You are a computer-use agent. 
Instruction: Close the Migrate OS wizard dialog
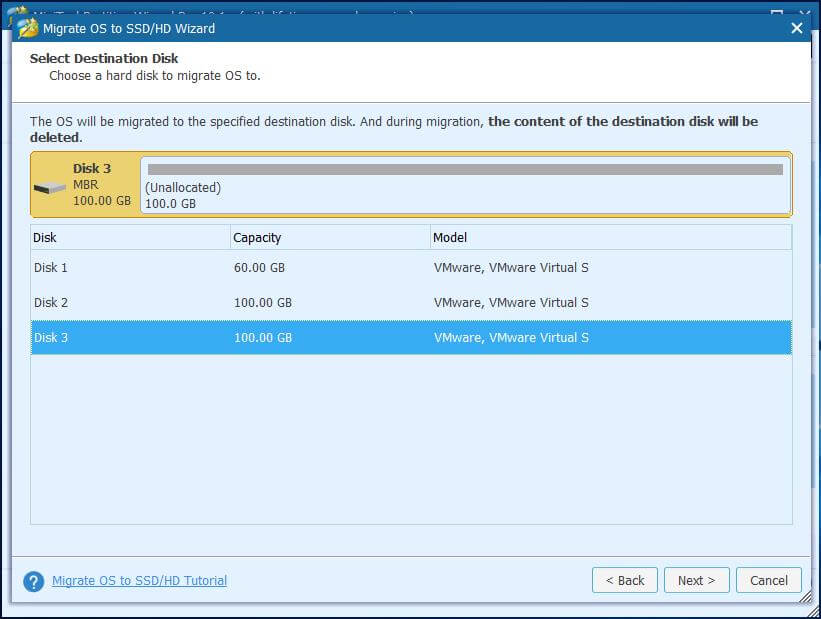tap(797, 28)
